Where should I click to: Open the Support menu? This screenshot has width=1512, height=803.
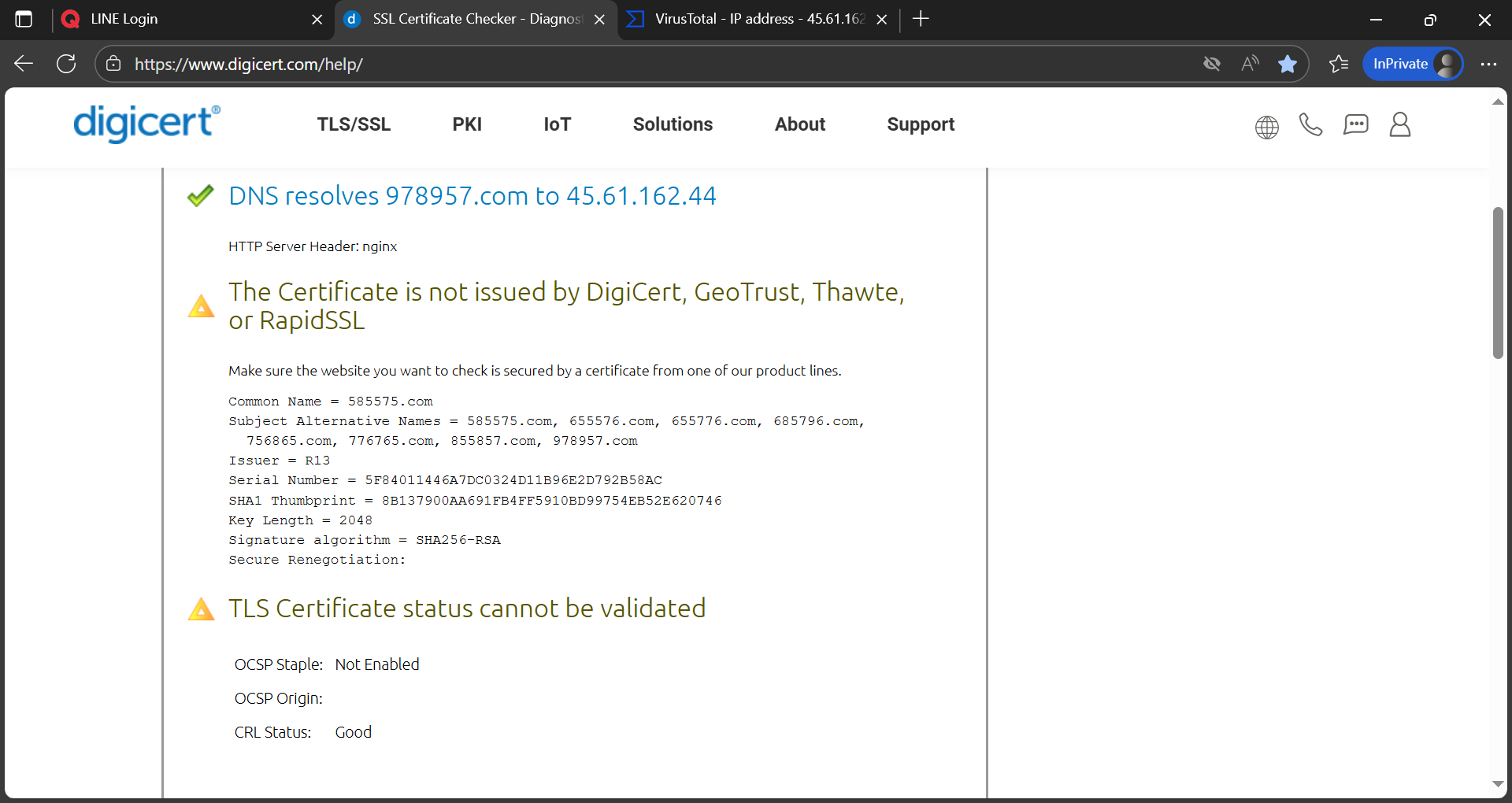(921, 124)
